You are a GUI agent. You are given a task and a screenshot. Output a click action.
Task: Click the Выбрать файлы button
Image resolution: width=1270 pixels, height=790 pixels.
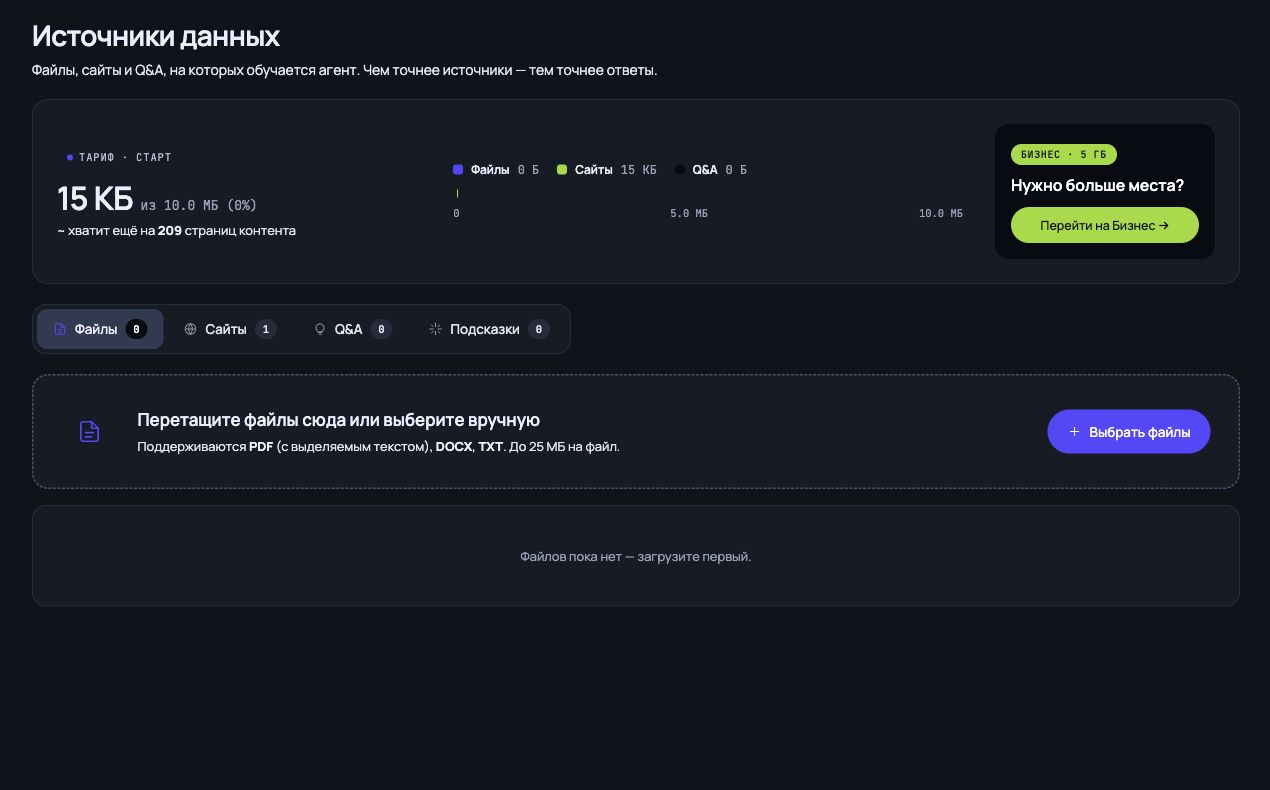coord(1129,432)
